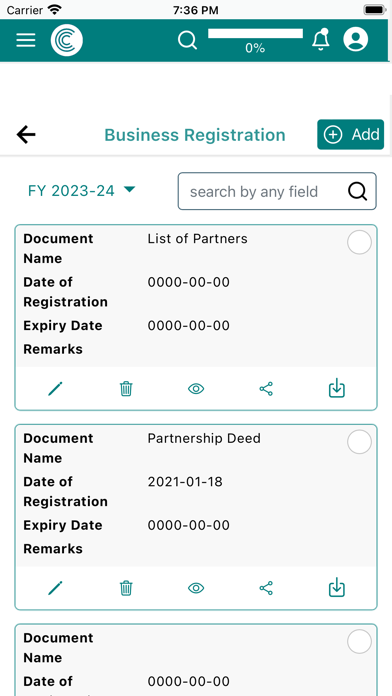Open search from the header bar
The image size is (392, 696).
[187, 40]
